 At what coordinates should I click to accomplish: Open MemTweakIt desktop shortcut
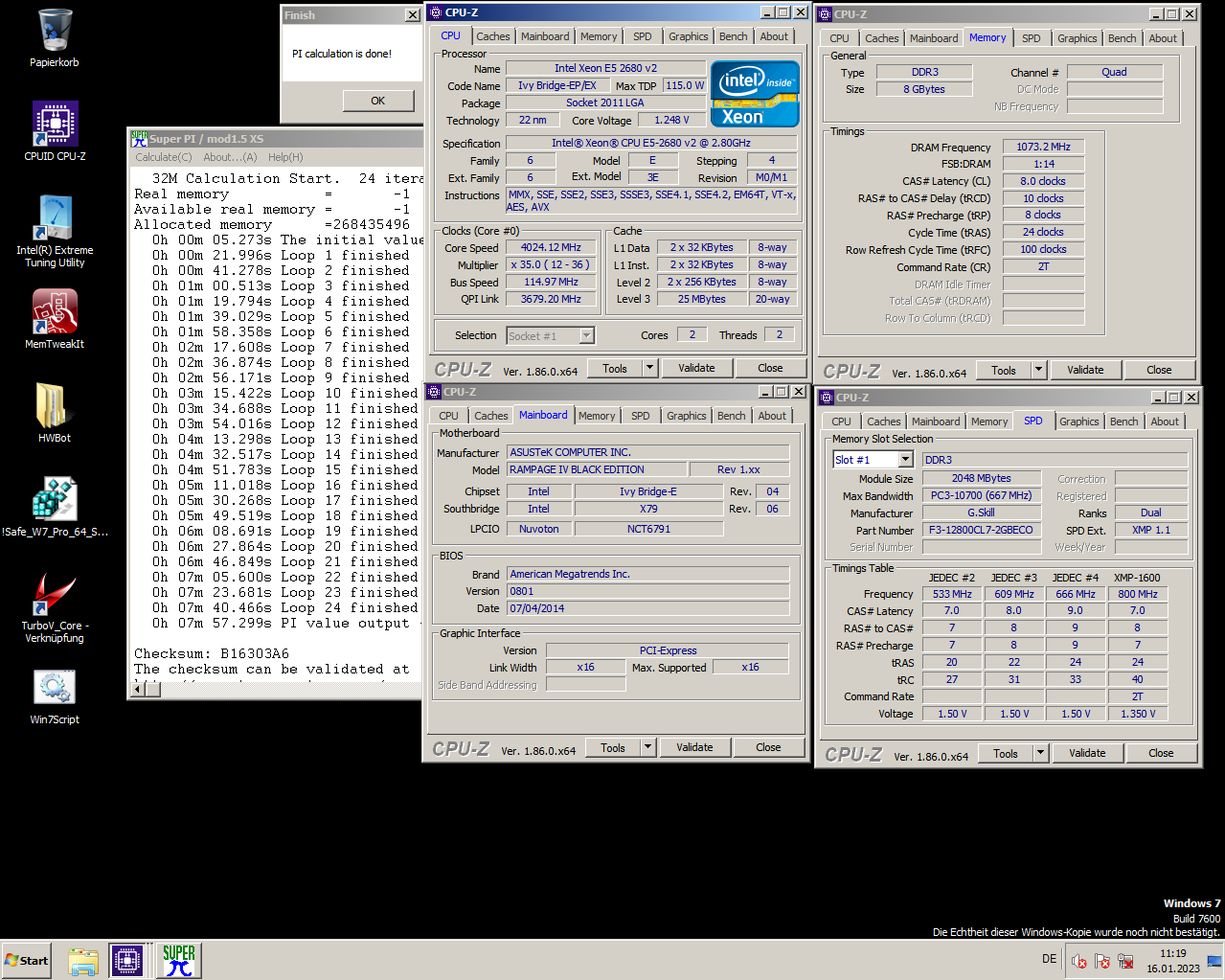[x=55, y=311]
